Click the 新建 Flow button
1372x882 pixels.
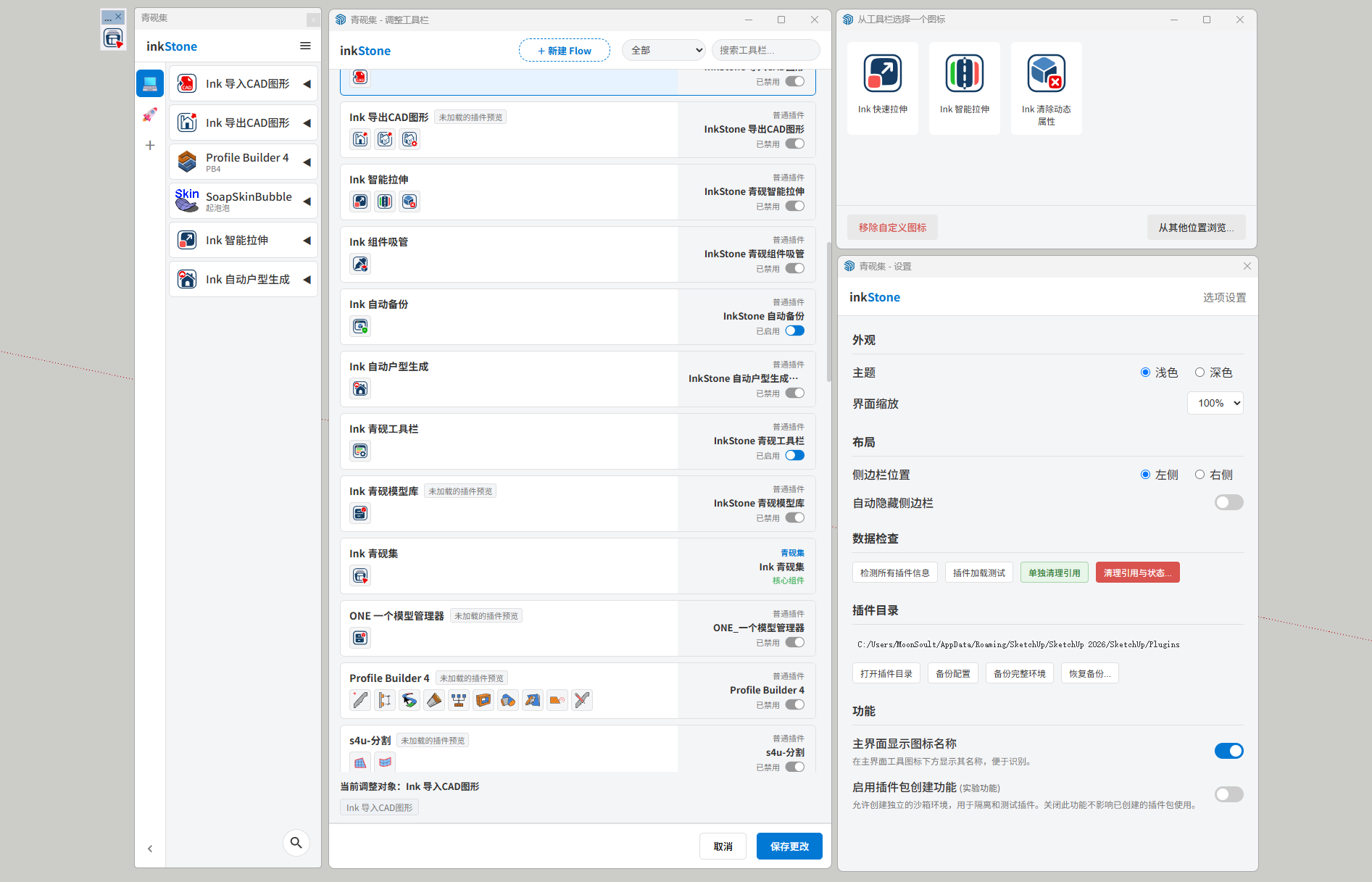(564, 51)
